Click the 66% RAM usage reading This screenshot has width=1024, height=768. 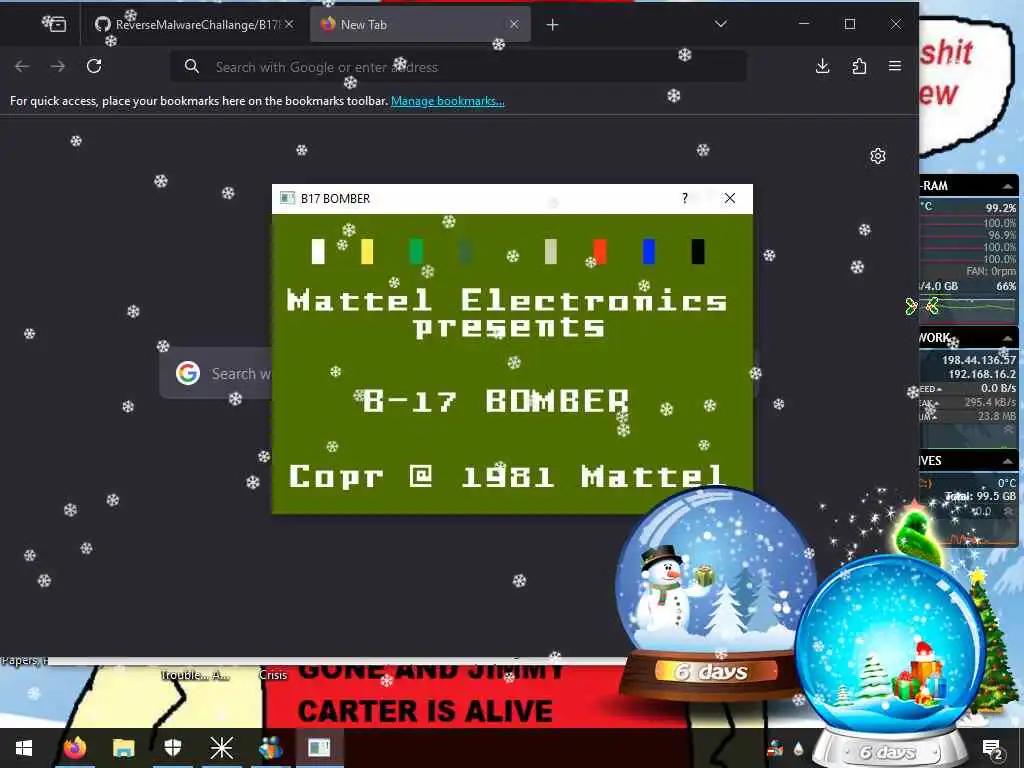tap(1006, 286)
